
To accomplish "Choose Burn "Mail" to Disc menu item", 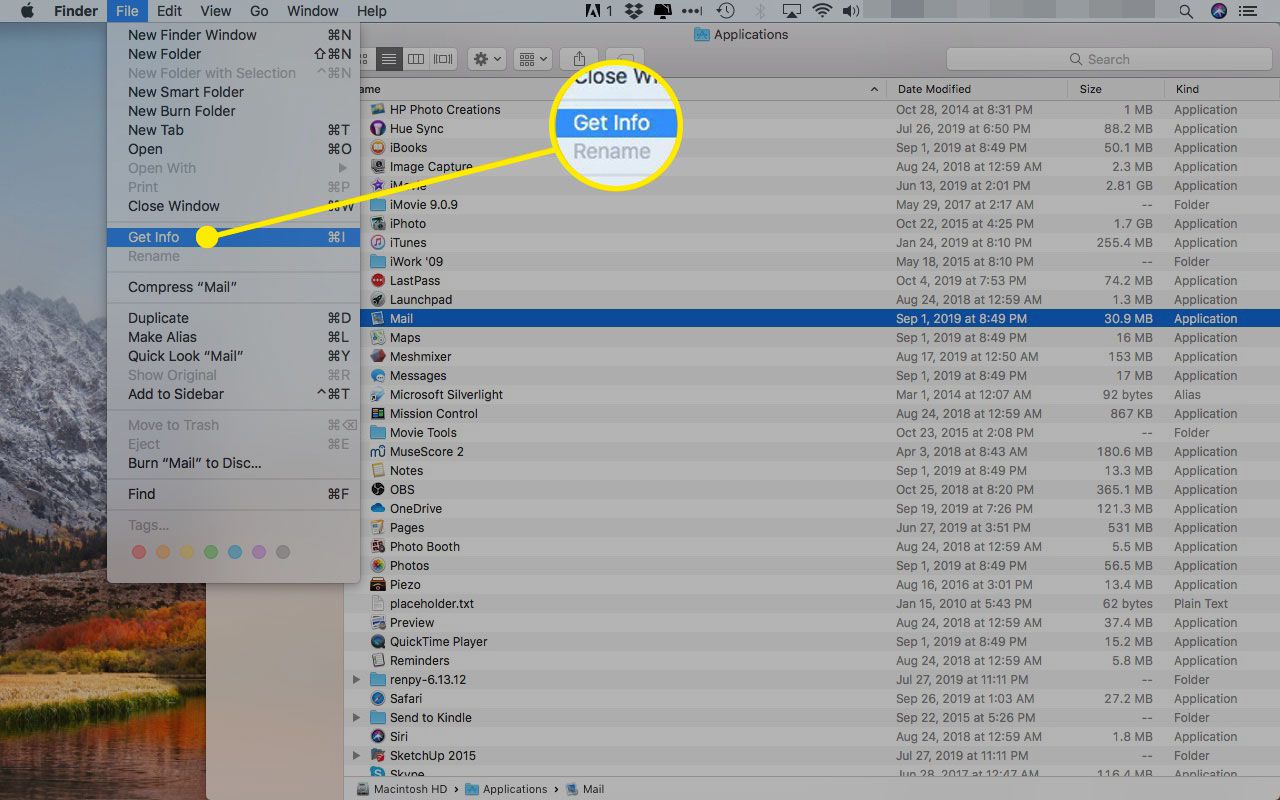I will [233, 463].
